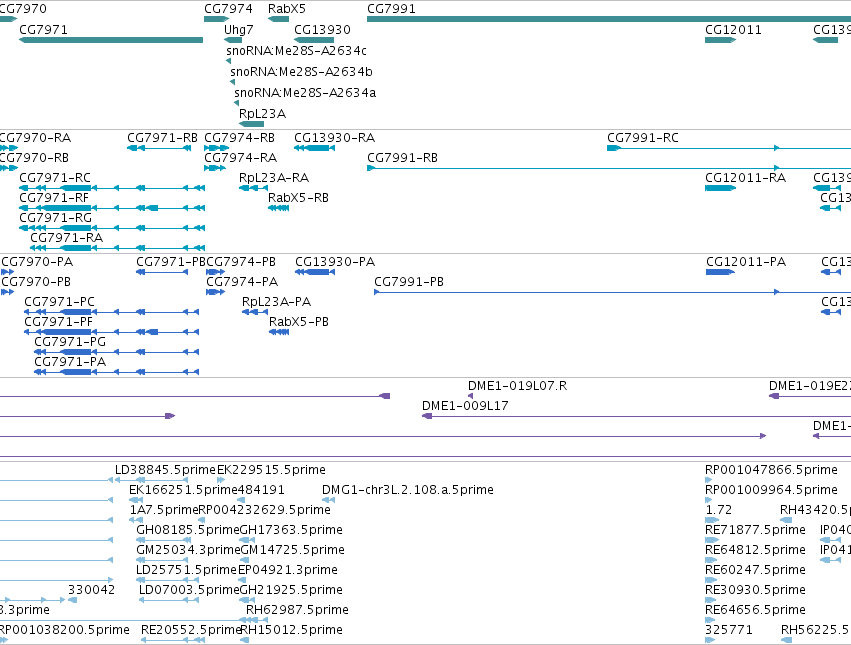
Task: Click the RabX5 gene label
Action: [287, 9]
